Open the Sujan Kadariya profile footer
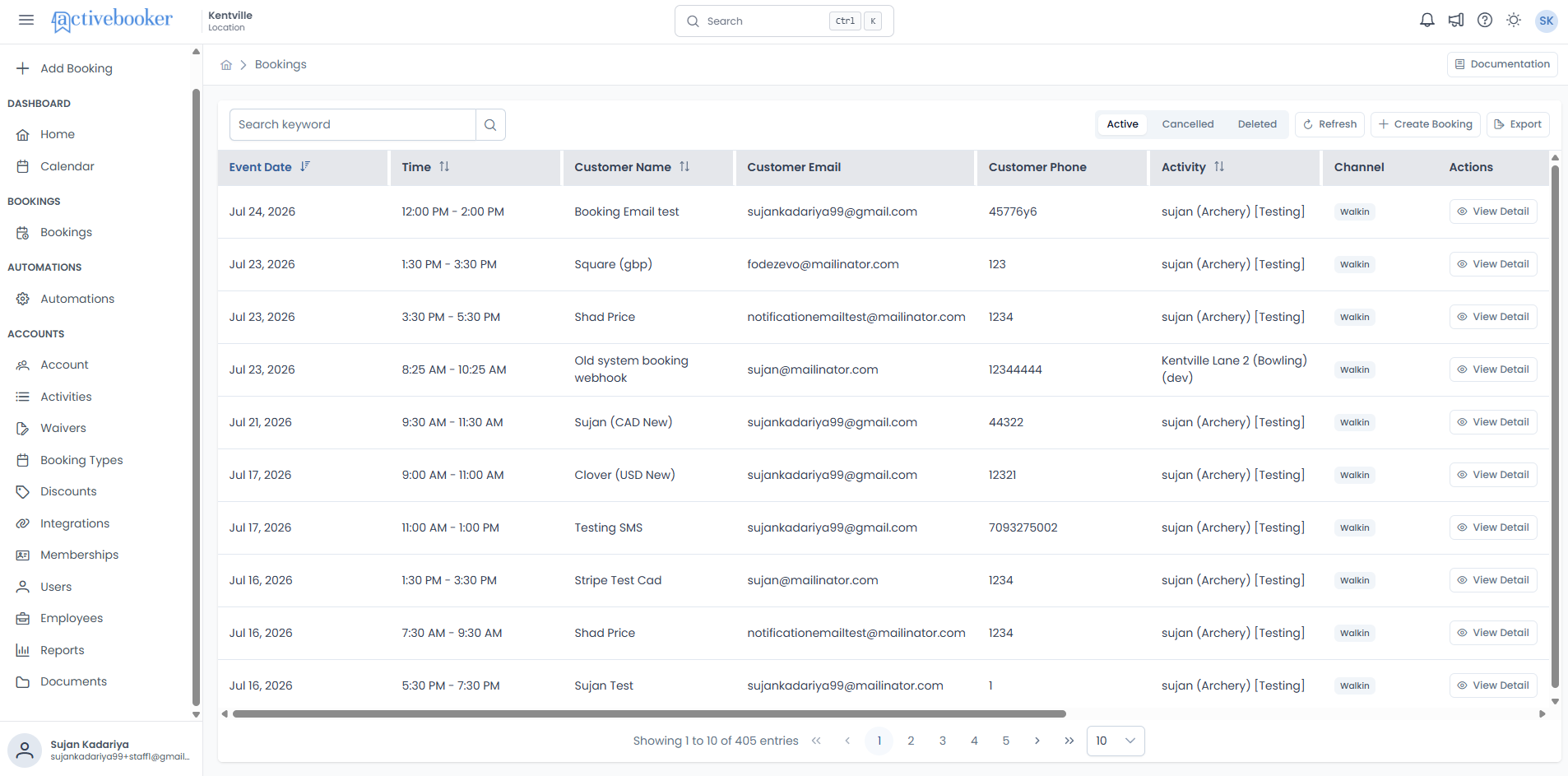The height and width of the screenshot is (776, 1568). (100, 750)
